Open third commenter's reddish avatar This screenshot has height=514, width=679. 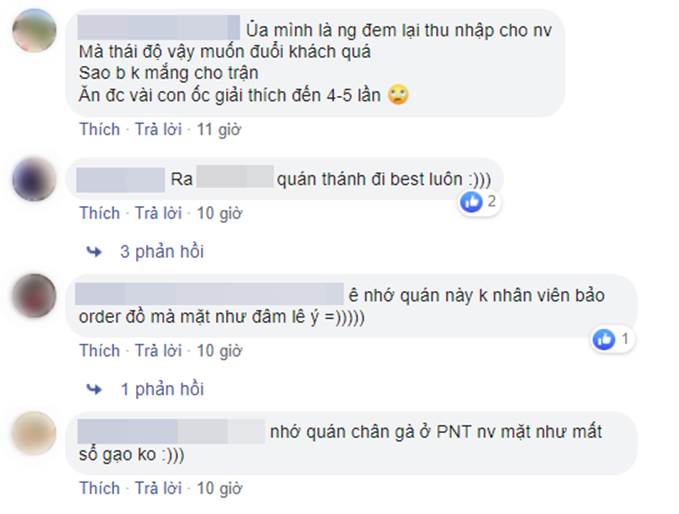click(x=34, y=295)
